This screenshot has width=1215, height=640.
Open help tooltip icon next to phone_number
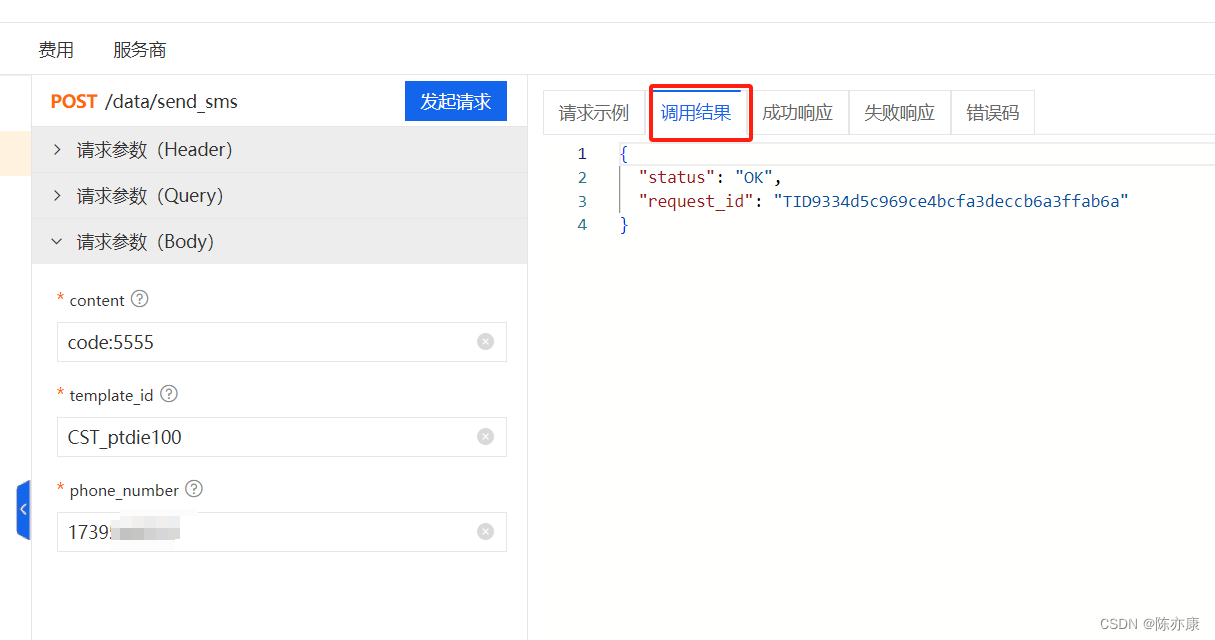tap(194, 489)
